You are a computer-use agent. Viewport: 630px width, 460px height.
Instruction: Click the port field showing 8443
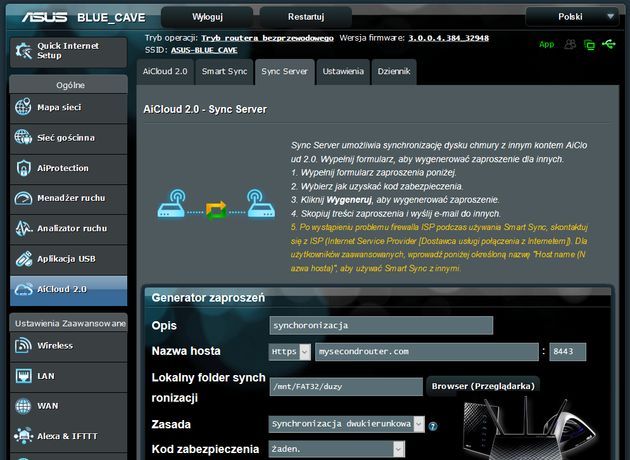coord(568,352)
